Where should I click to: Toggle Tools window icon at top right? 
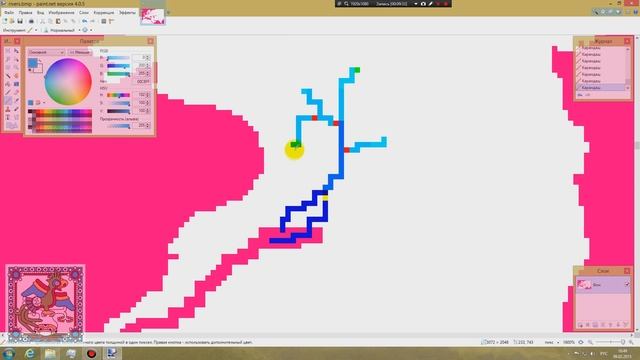coord(596,11)
